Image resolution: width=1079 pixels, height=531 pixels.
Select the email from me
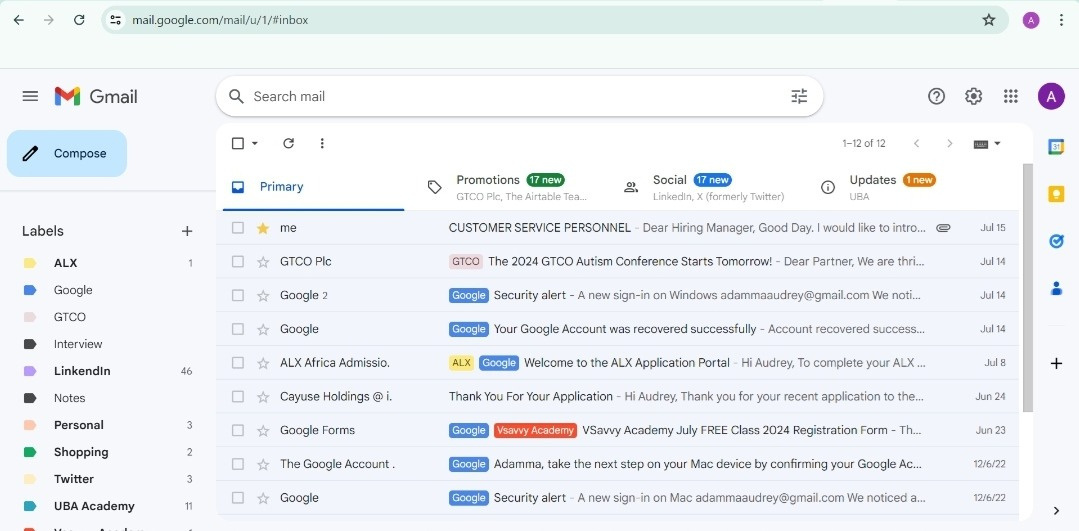[x=238, y=228]
